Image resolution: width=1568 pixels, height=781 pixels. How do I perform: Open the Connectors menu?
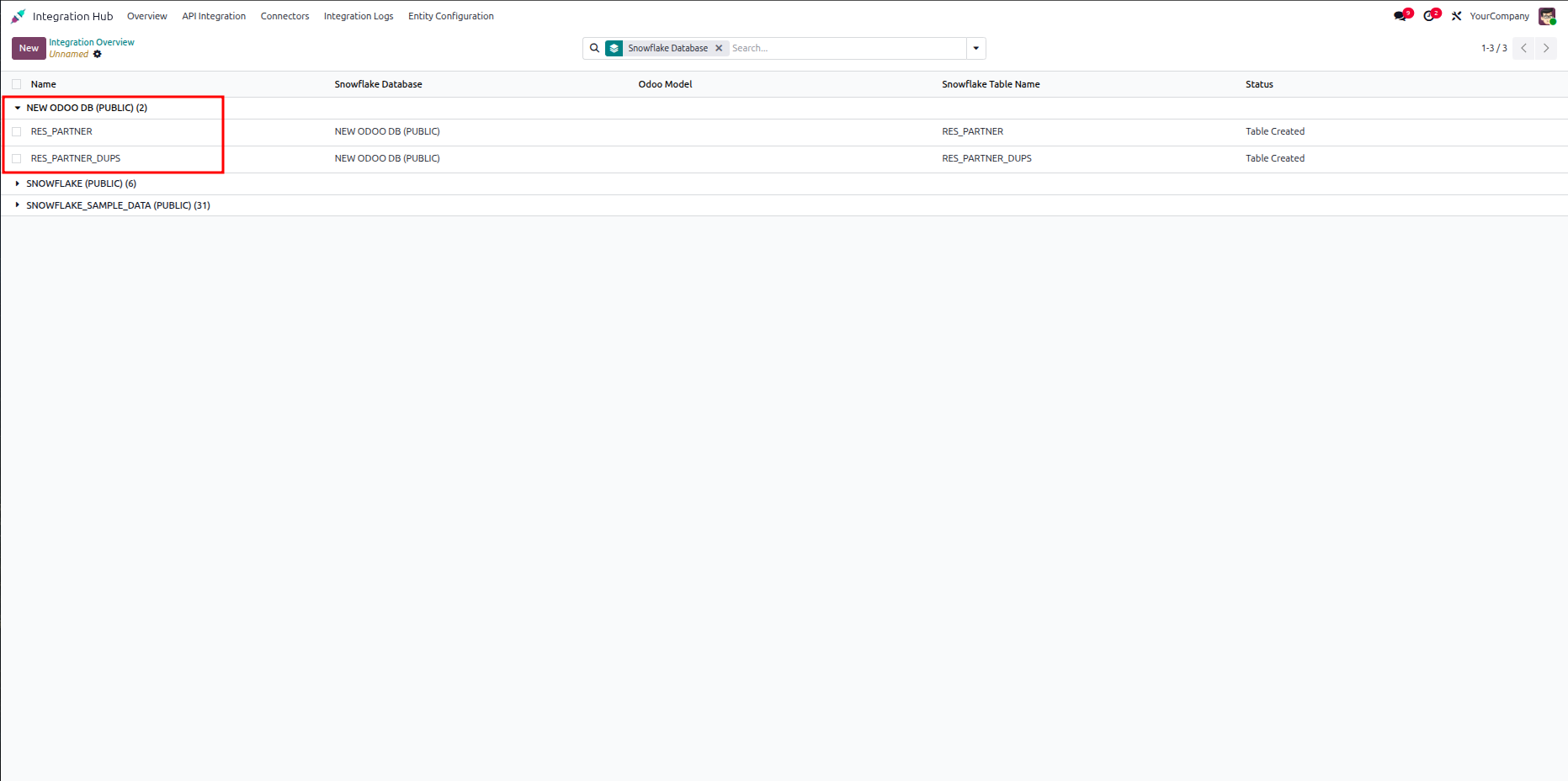(284, 16)
